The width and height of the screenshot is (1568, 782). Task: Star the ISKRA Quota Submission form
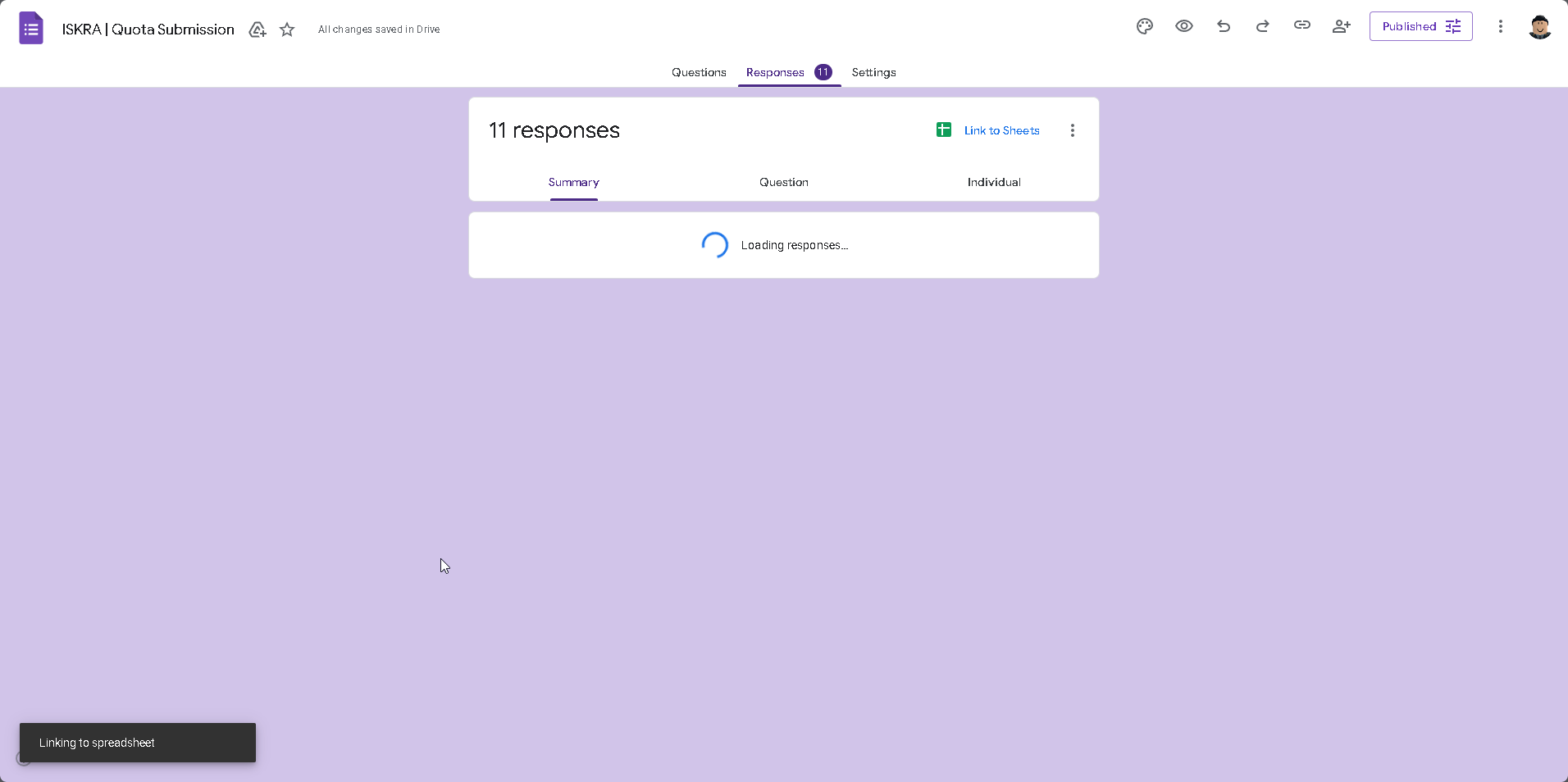pyautogui.click(x=287, y=30)
